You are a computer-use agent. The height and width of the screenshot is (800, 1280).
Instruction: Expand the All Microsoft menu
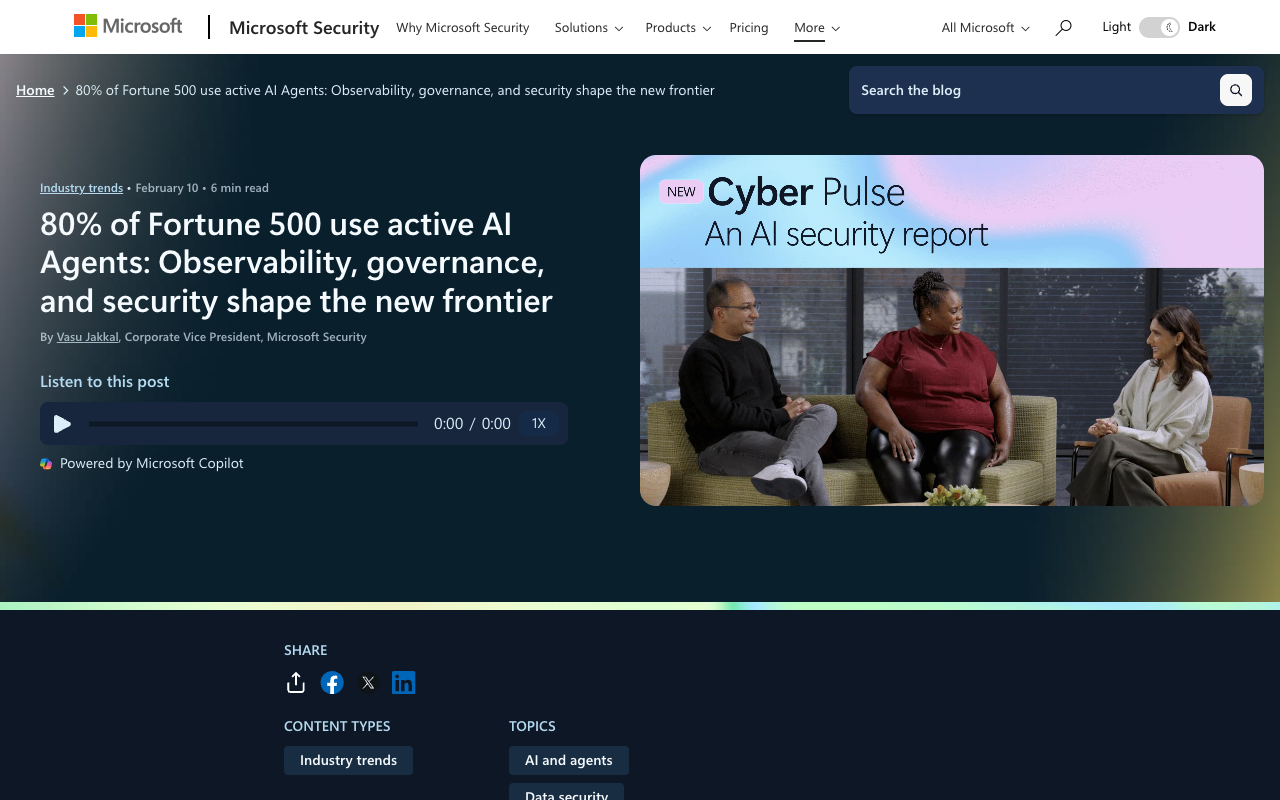point(985,28)
